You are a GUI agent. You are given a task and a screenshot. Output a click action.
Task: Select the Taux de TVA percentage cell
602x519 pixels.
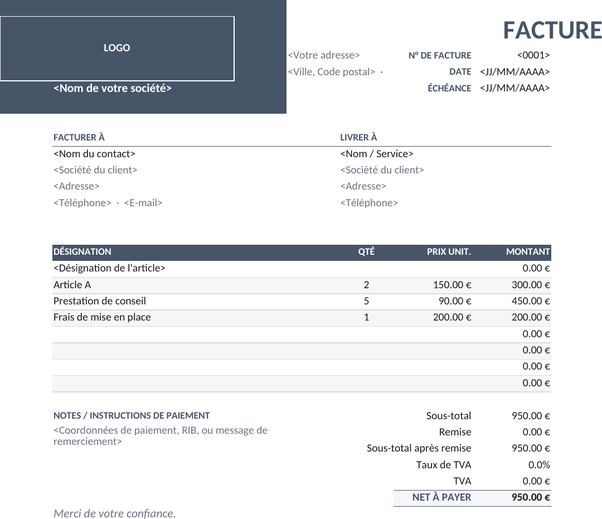pyautogui.click(x=539, y=465)
